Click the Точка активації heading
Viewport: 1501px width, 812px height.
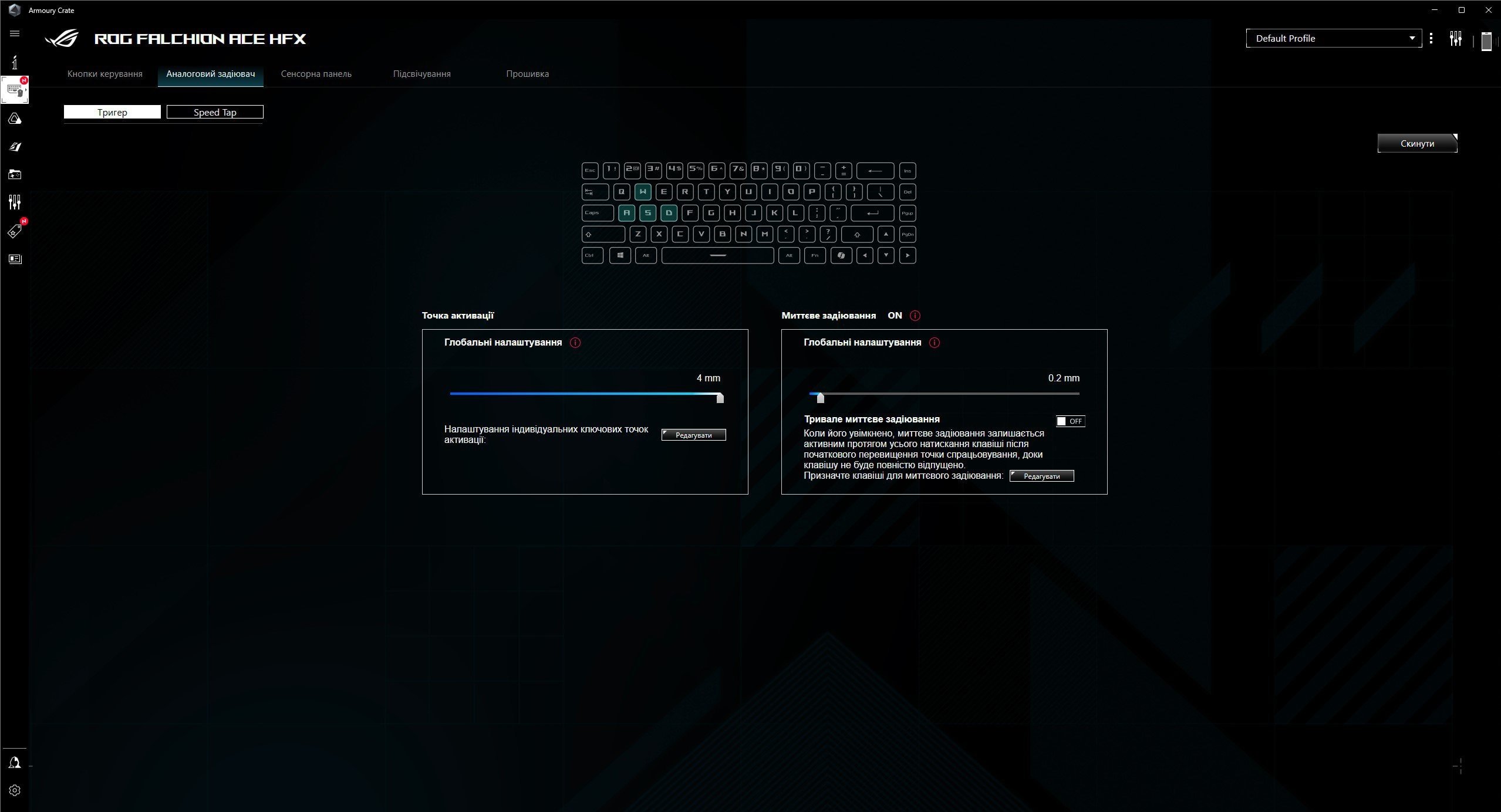pos(458,316)
